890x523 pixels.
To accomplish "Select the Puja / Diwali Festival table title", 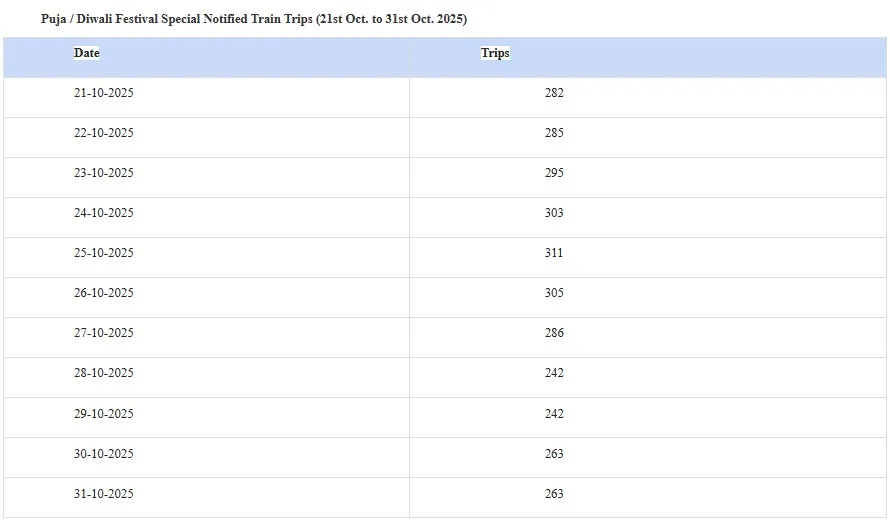I will 254,19.
